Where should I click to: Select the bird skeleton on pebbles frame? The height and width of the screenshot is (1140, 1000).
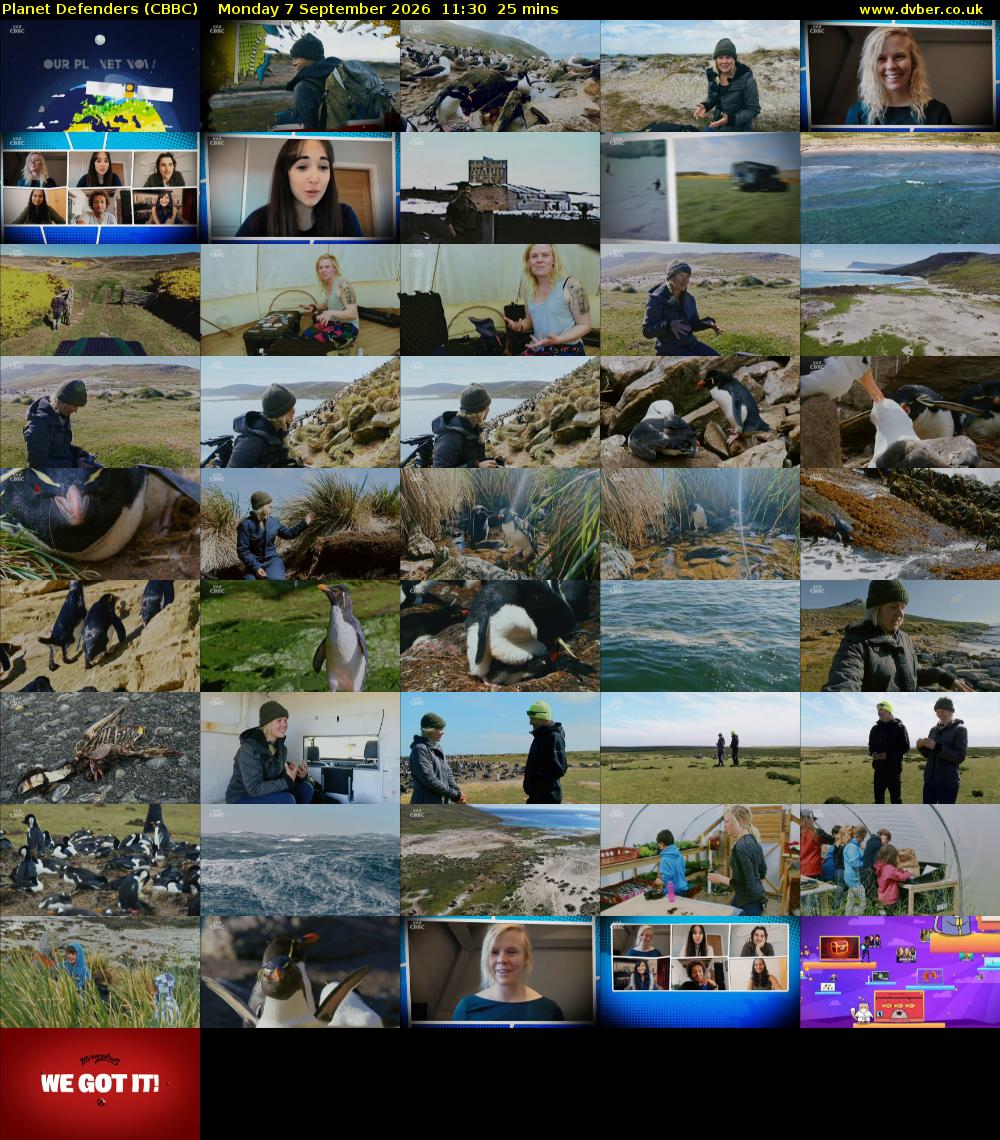click(x=100, y=747)
